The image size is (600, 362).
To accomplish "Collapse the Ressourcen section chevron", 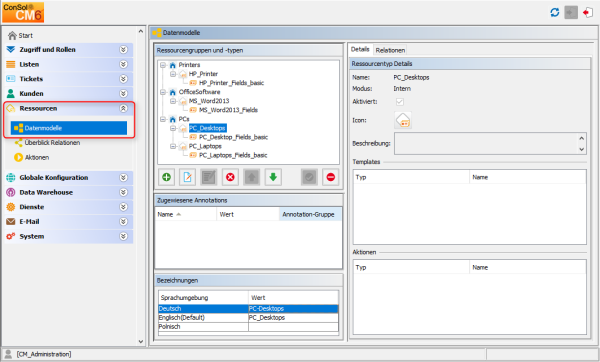I will click(123, 108).
